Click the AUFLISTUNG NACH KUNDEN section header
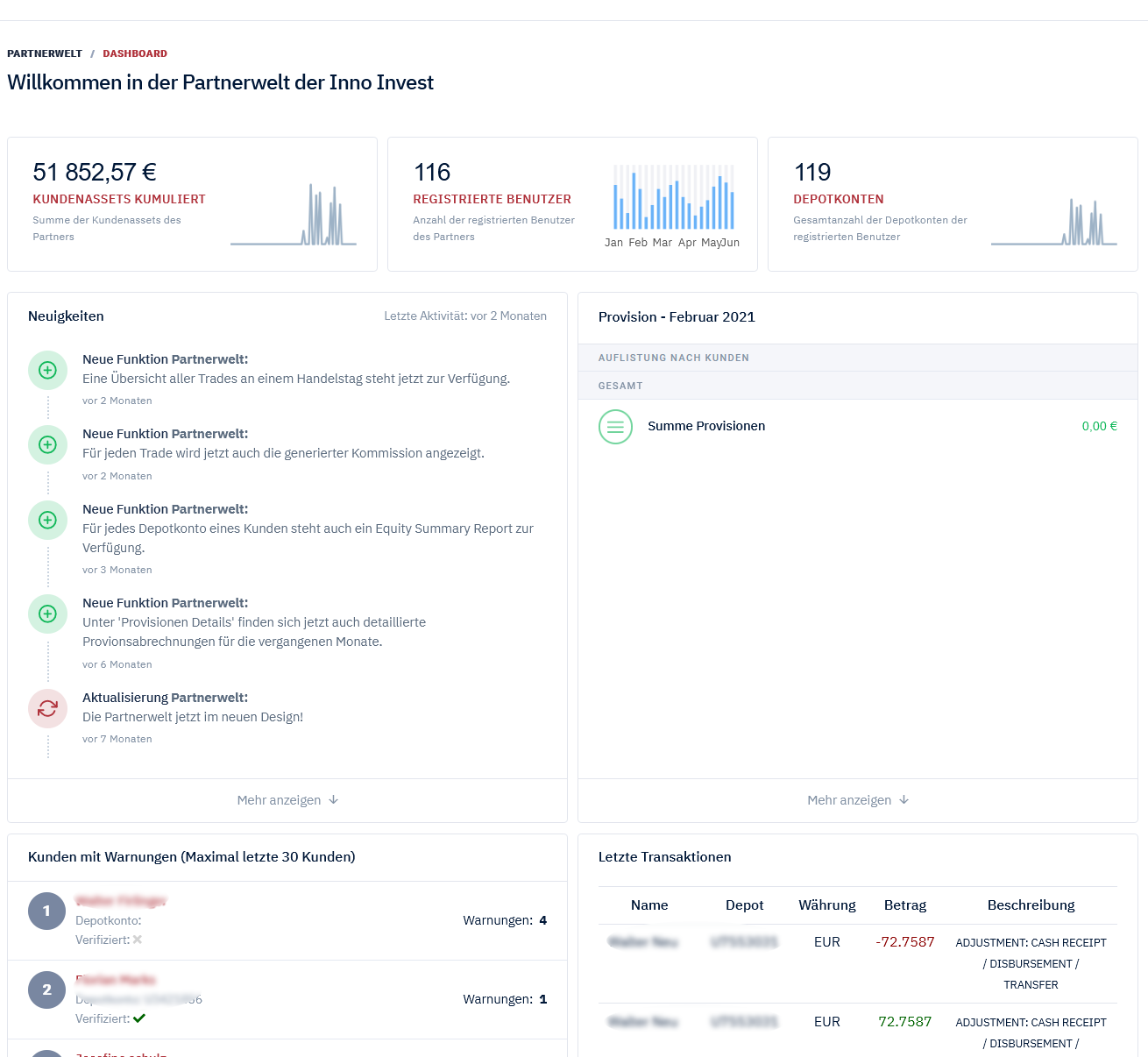 tap(674, 358)
